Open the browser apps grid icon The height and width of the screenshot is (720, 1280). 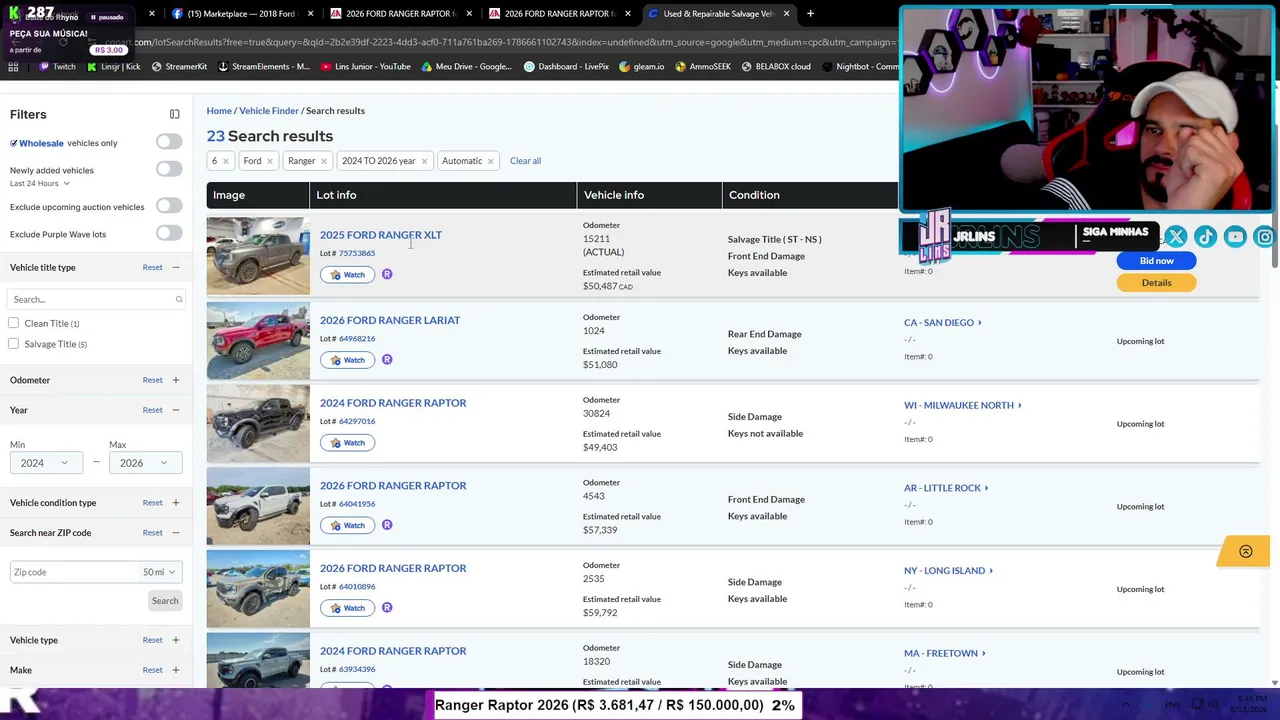click(13, 67)
